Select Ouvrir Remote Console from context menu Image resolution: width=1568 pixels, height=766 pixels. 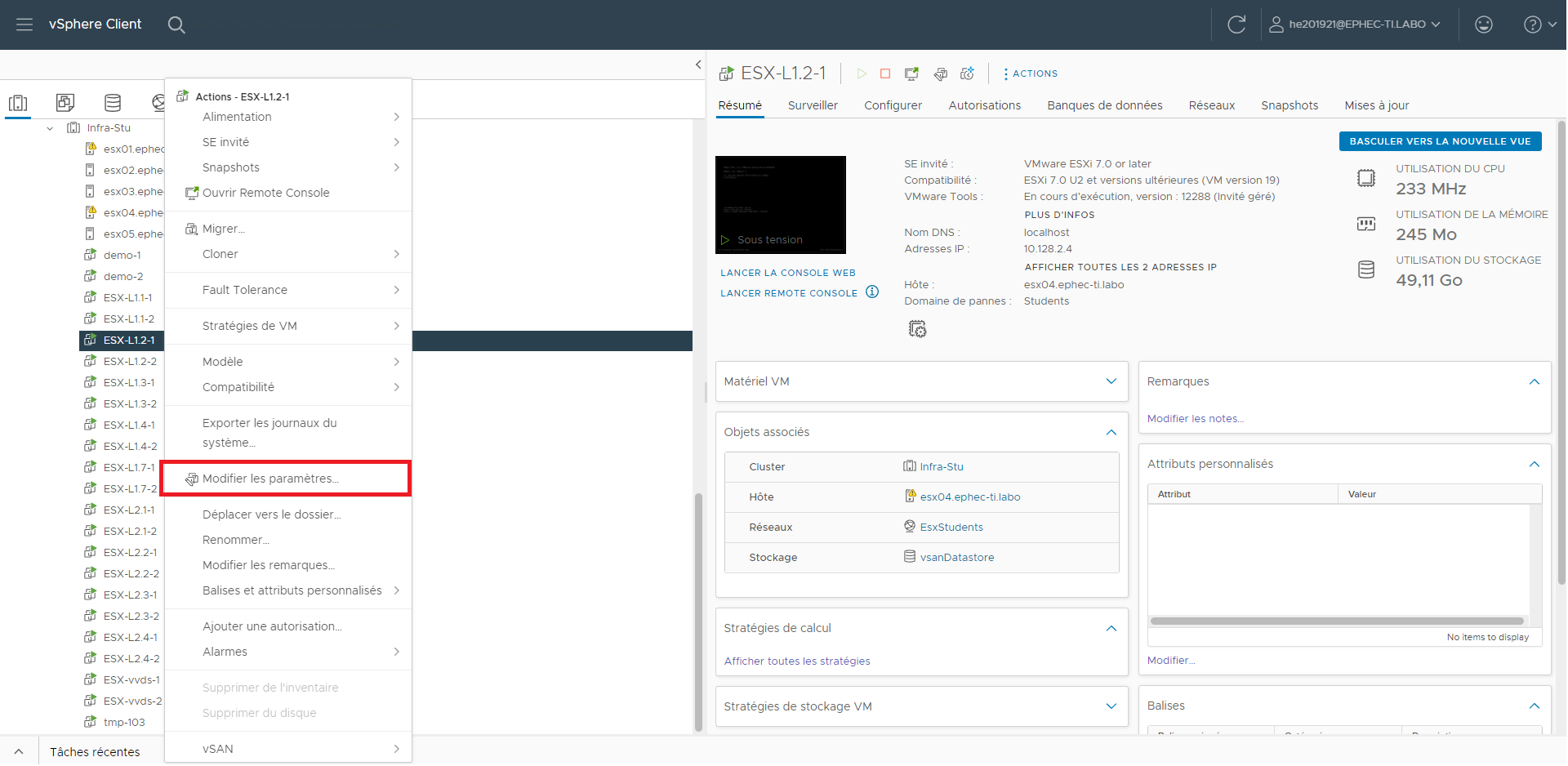[x=288, y=193]
